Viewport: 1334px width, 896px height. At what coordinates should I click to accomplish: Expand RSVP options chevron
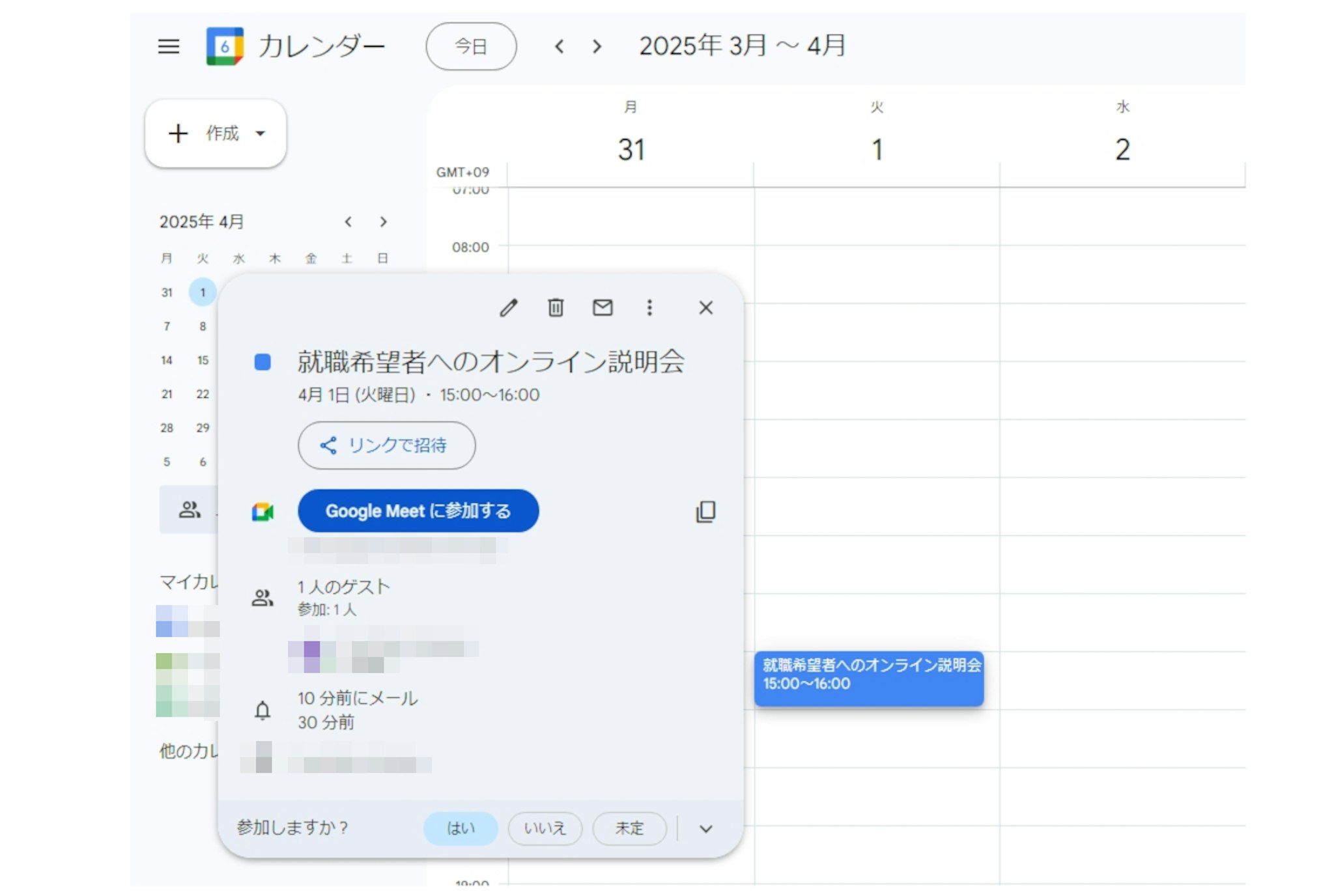pyautogui.click(x=706, y=829)
